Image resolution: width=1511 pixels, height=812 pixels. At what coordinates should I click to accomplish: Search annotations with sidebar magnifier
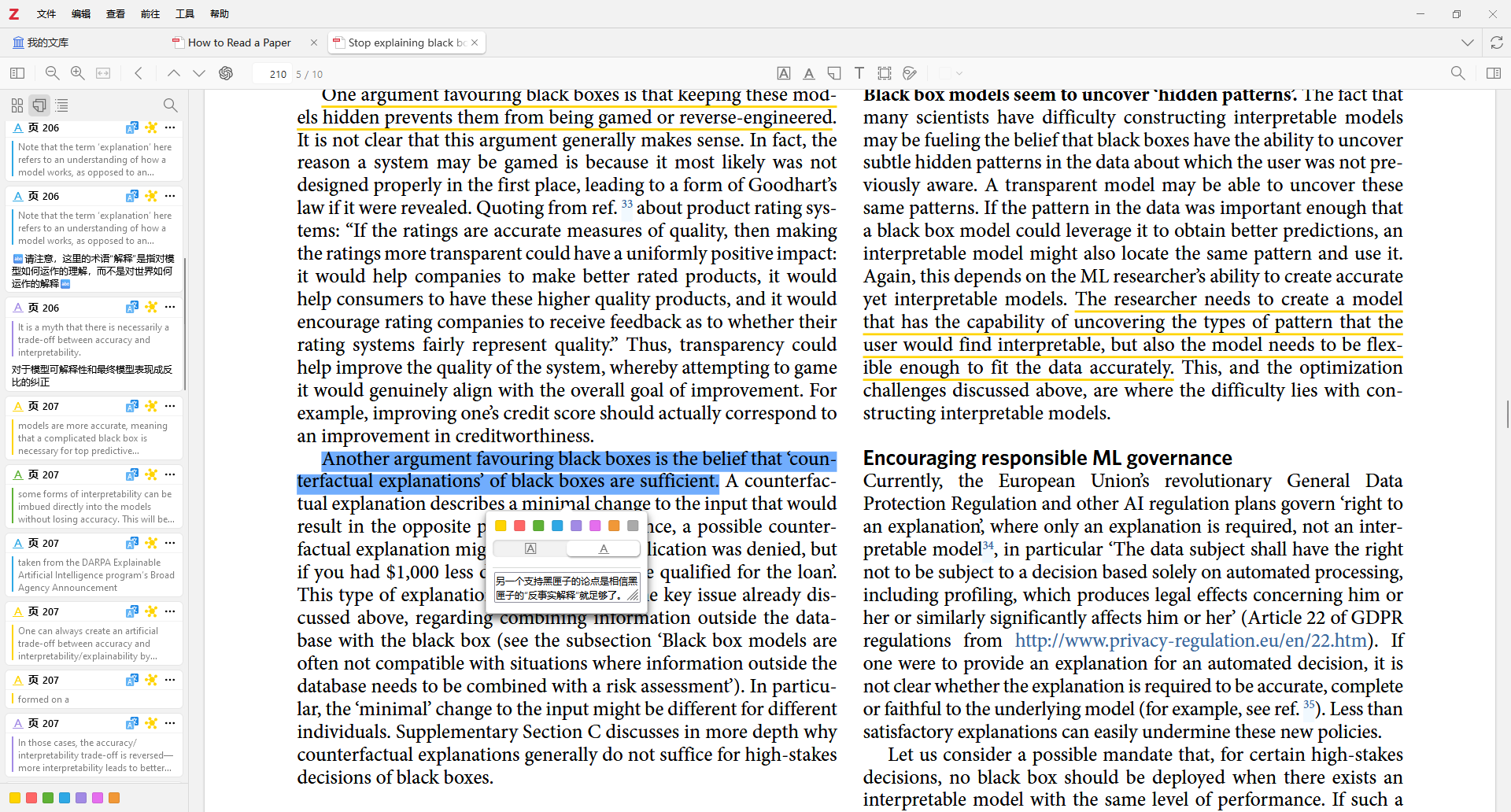coord(170,105)
